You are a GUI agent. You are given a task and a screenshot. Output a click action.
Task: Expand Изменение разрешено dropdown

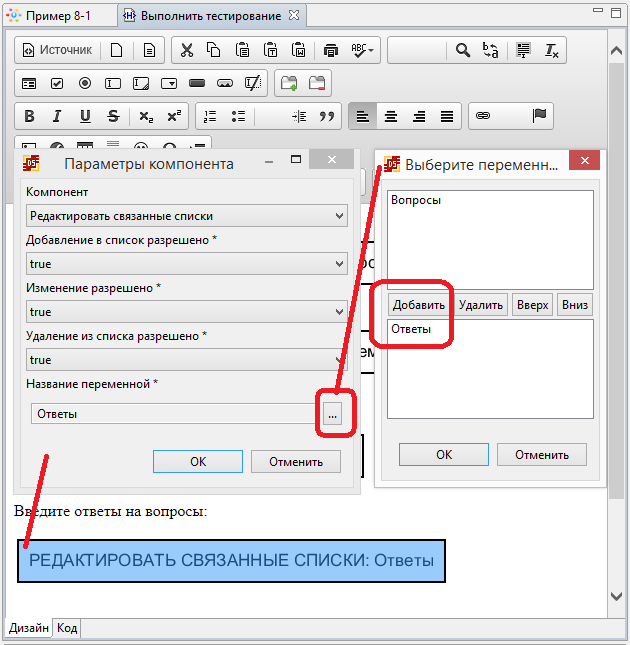pyautogui.click(x=187, y=312)
